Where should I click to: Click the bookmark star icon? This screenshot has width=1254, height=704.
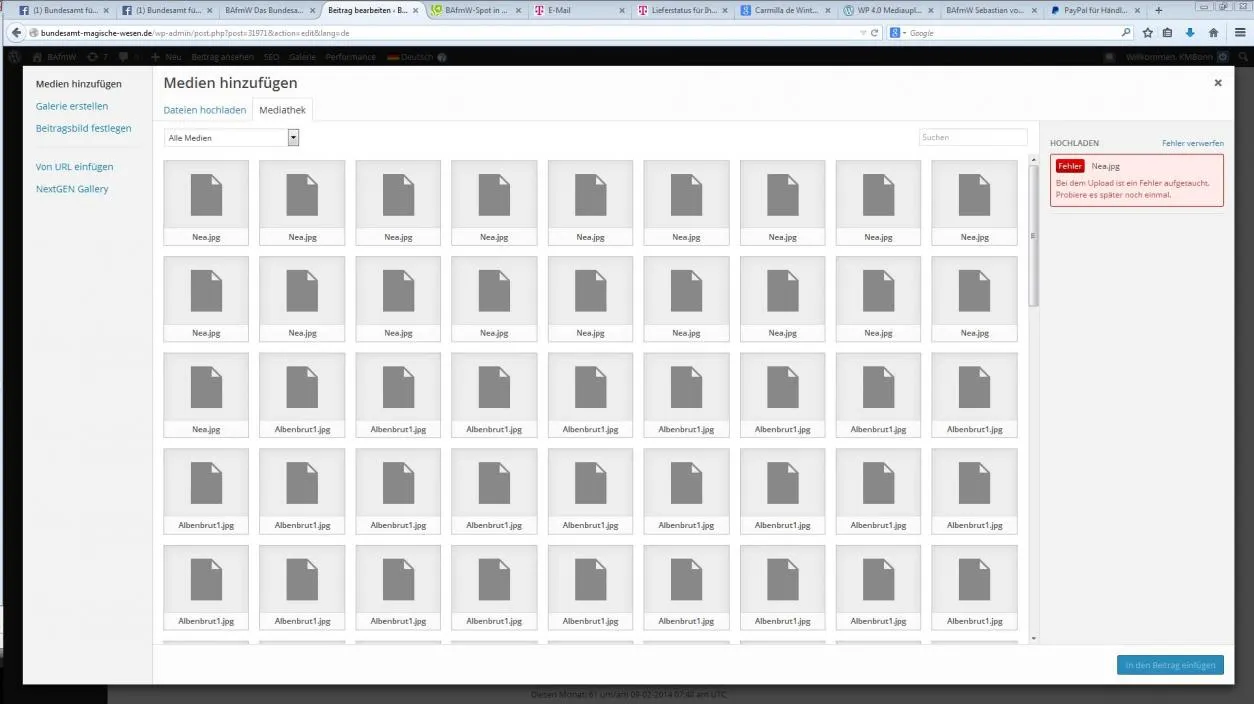coord(1147,32)
